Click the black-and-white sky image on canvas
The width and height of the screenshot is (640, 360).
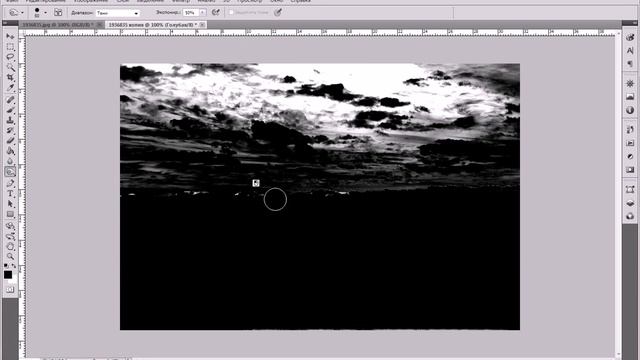pyautogui.click(x=320, y=196)
